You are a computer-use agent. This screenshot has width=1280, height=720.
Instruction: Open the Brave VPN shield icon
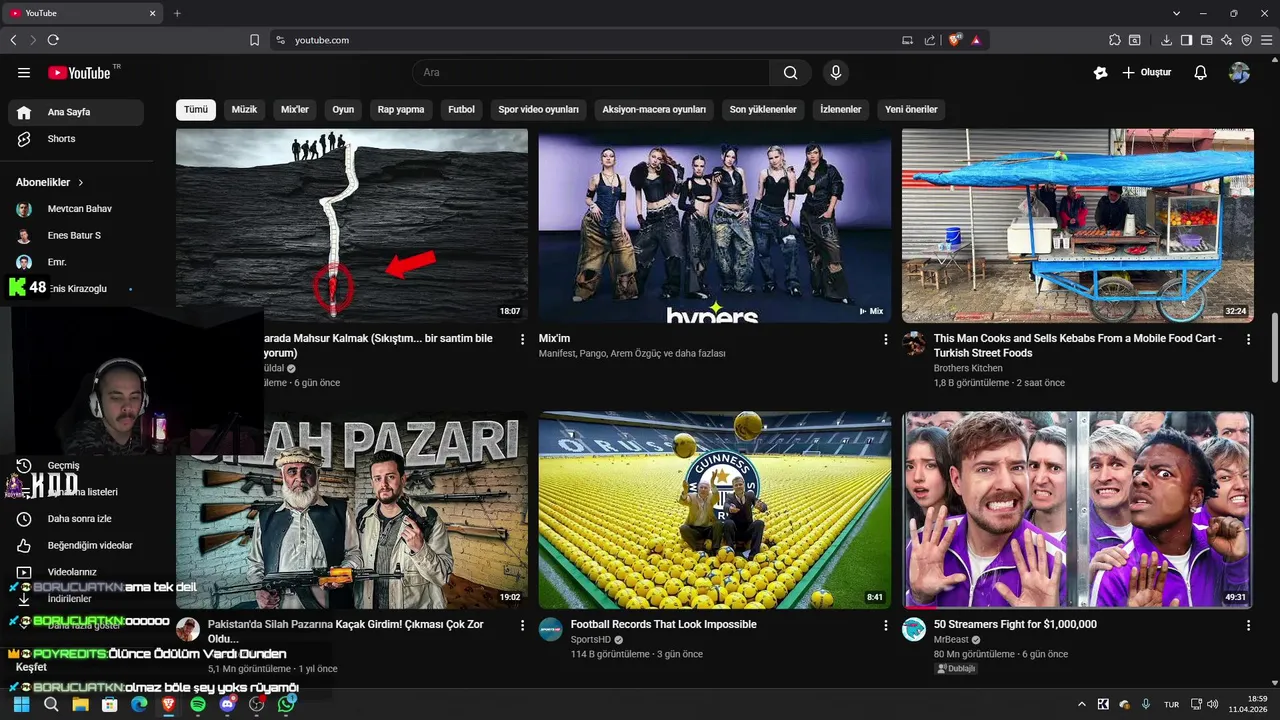pos(1246,40)
